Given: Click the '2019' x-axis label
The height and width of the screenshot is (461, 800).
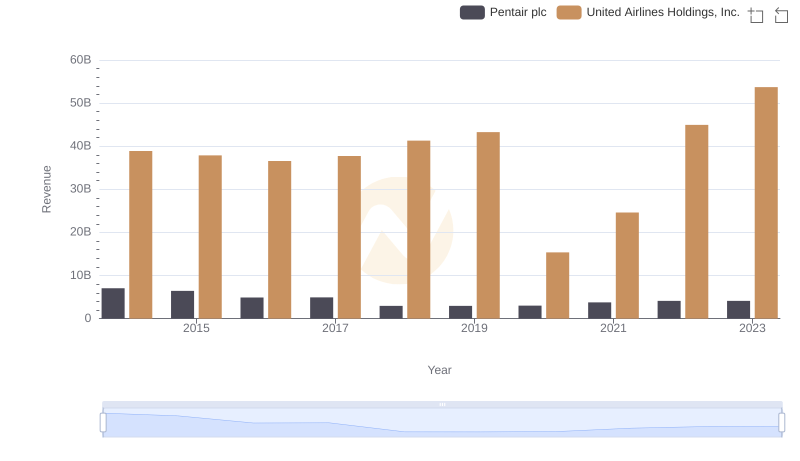Looking at the screenshot, I should pyautogui.click(x=474, y=328).
